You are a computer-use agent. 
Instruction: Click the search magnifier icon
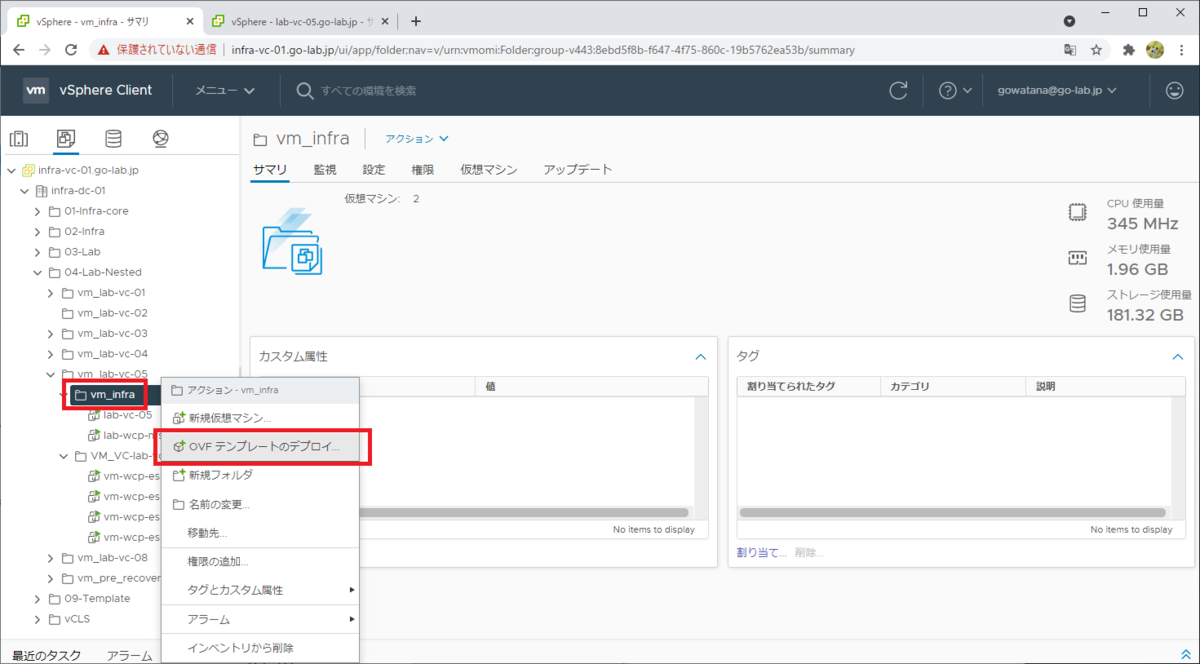pyautogui.click(x=305, y=90)
